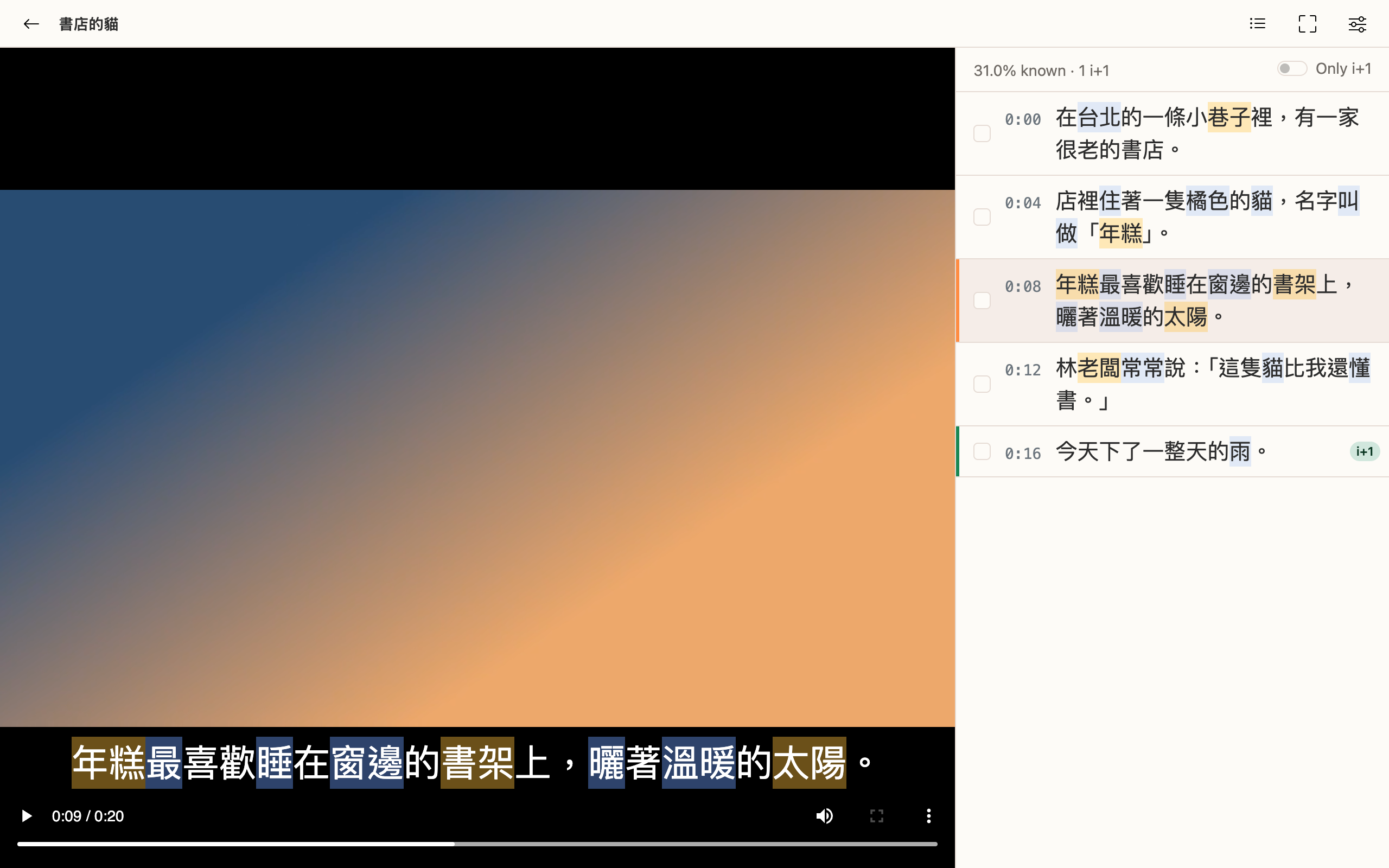The height and width of the screenshot is (868, 1389).
Task: Click 懂 in the 0:12 sentence
Action: point(1359,368)
